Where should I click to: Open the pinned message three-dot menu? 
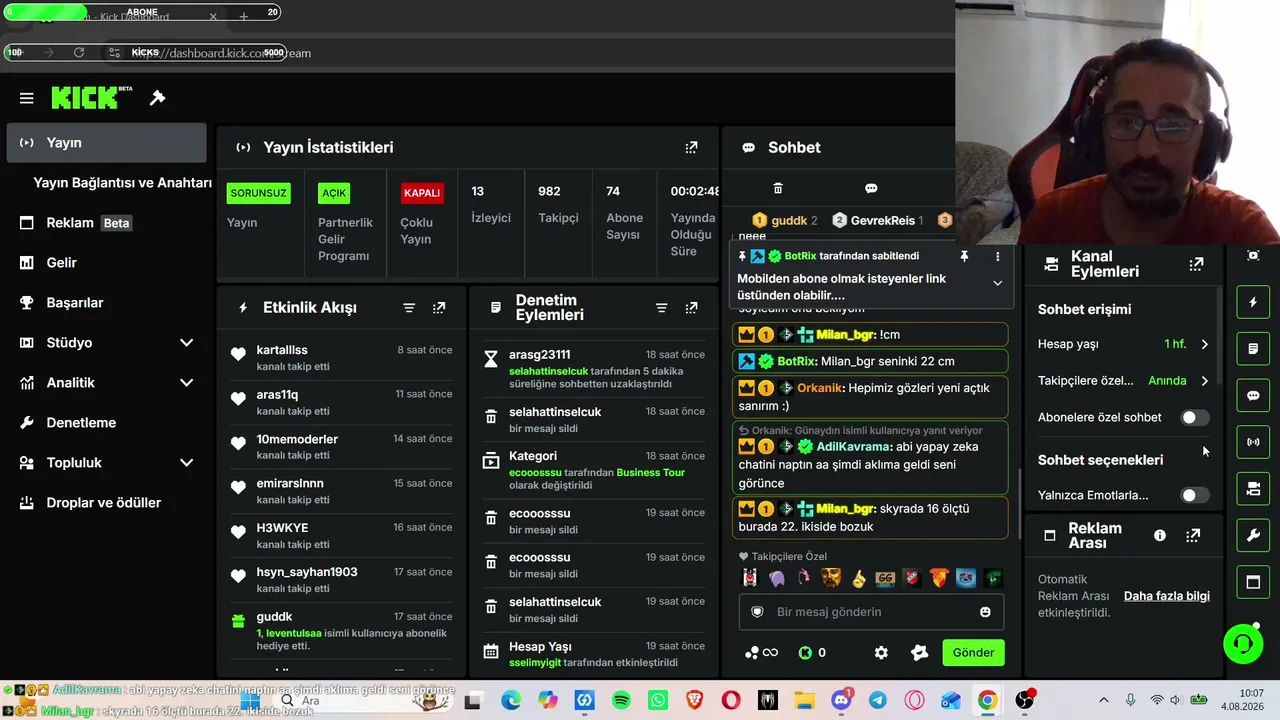(997, 257)
